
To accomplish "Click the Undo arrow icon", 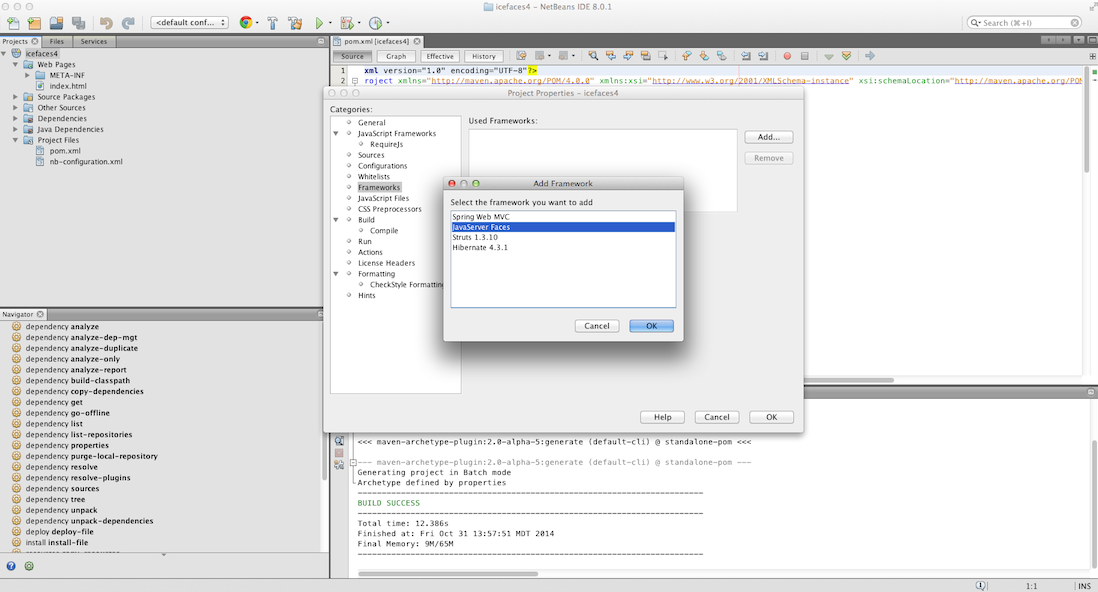I will (106, 22).
